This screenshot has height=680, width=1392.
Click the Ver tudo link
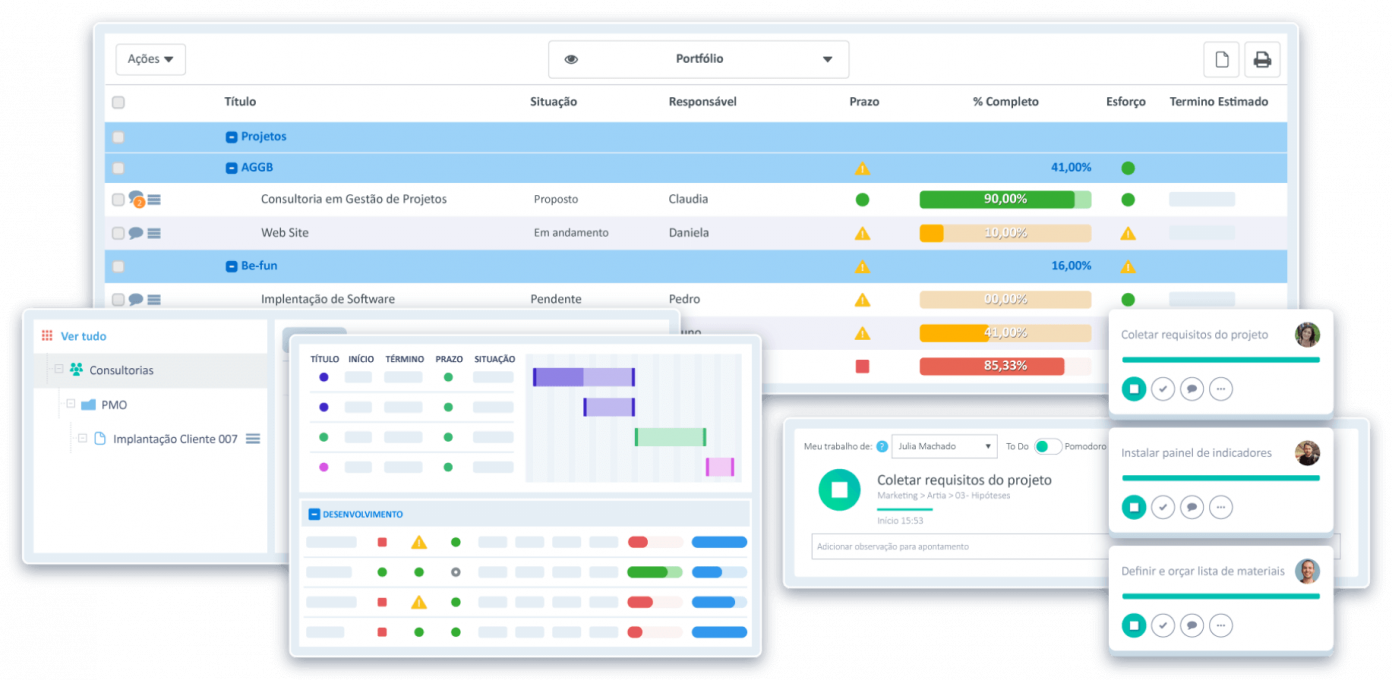(83, 336)
